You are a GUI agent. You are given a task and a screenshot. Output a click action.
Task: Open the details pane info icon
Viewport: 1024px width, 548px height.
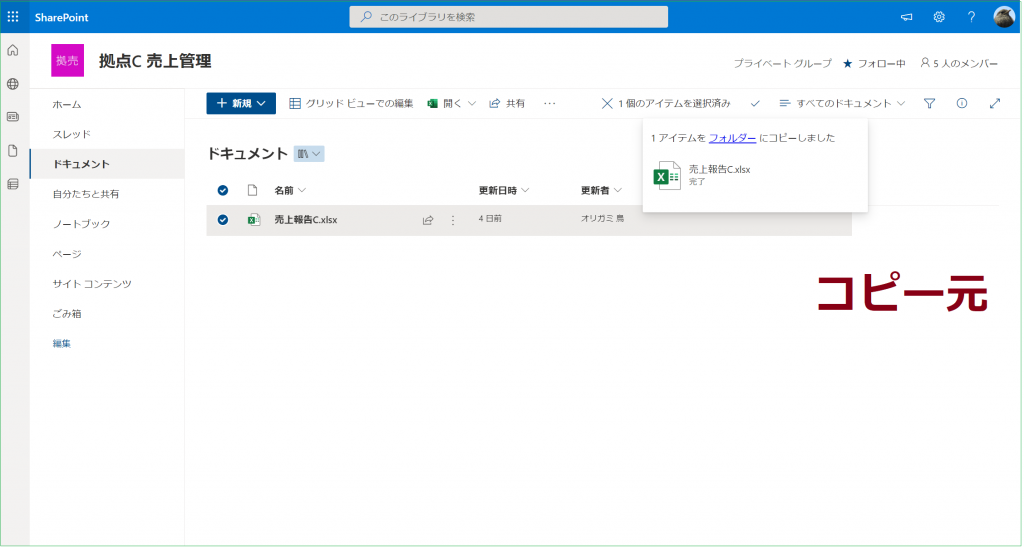[961, 103]
